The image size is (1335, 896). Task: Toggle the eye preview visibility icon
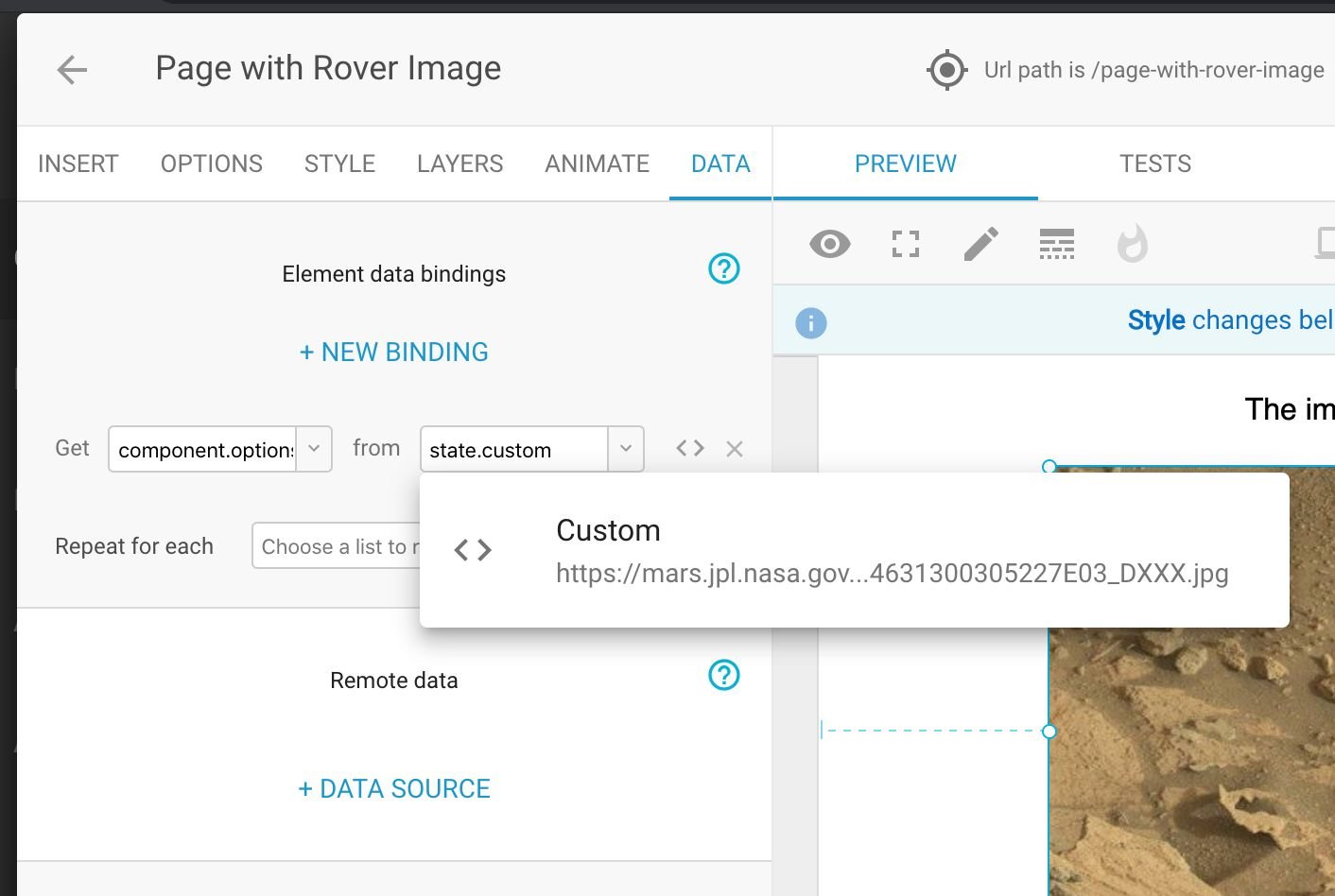pos(829,244)
